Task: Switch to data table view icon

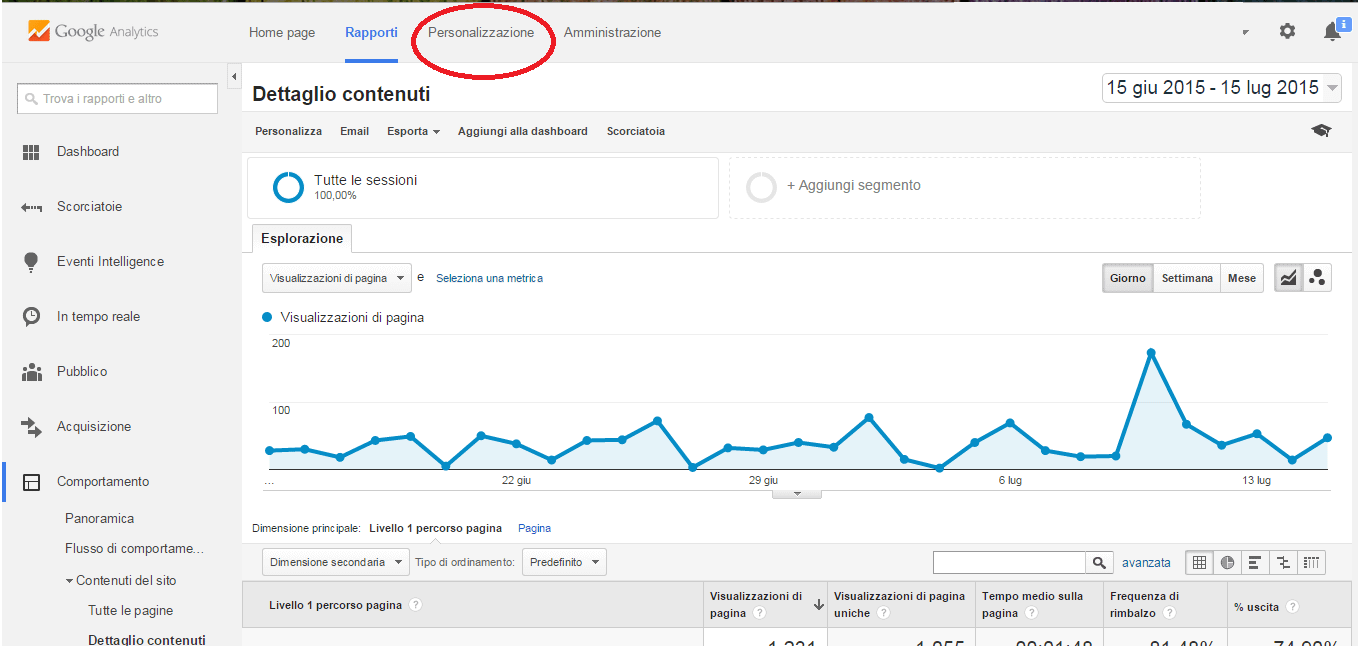Action: pos(1199,563)
